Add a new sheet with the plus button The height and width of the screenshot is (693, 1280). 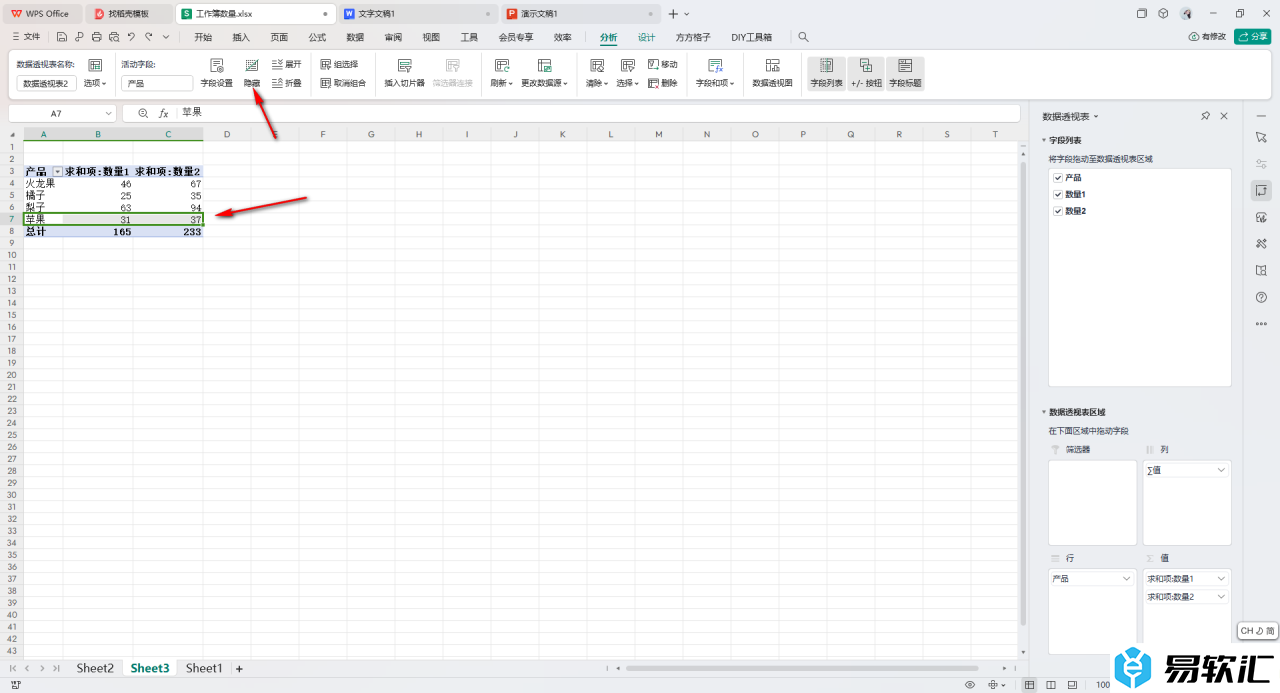click(239, 668)
